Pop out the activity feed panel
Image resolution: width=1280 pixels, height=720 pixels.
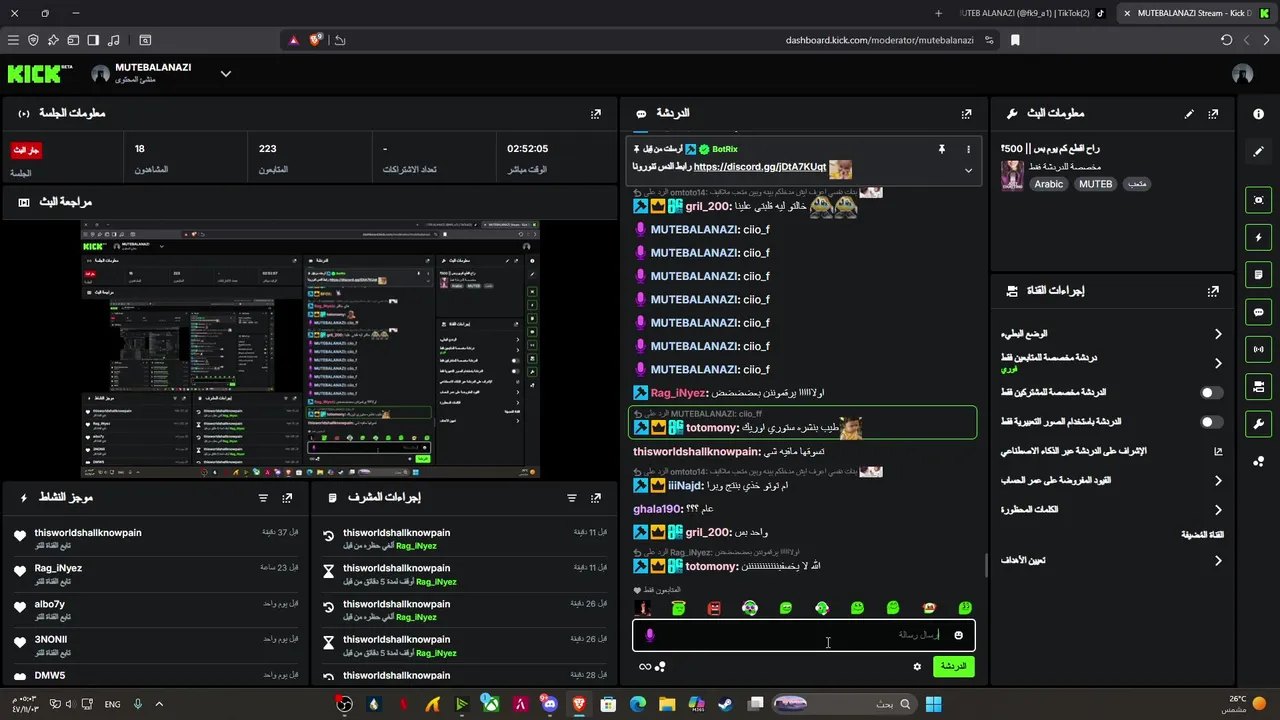(288, 498)
